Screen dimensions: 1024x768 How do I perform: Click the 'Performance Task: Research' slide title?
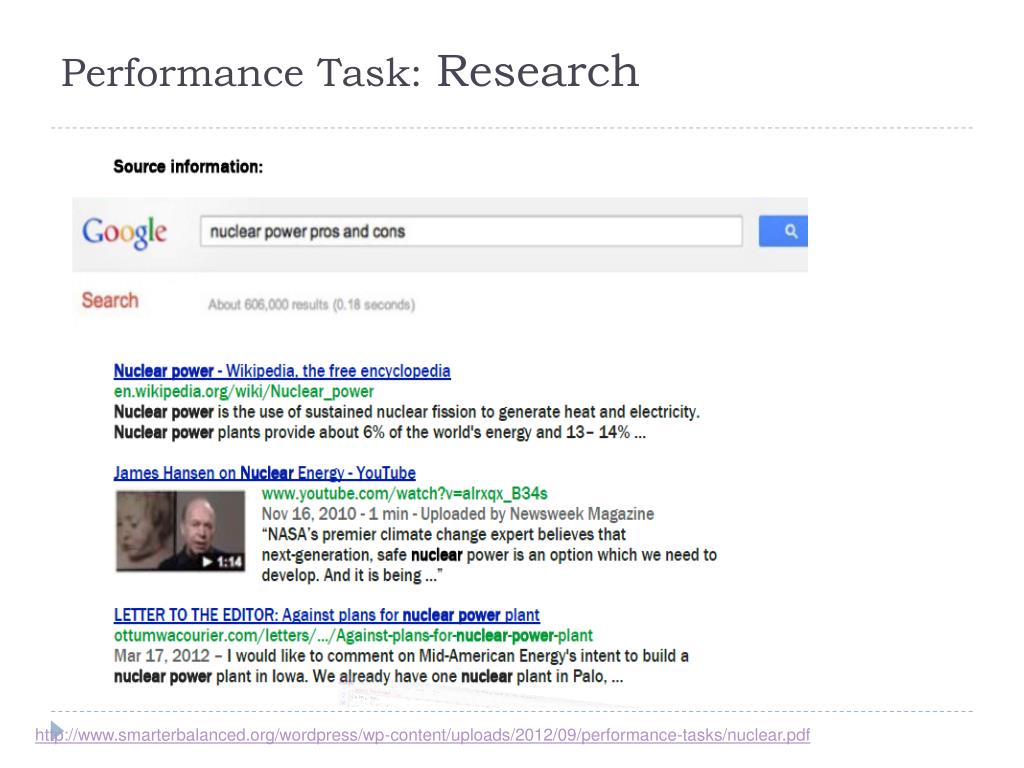tap(350, 72)
